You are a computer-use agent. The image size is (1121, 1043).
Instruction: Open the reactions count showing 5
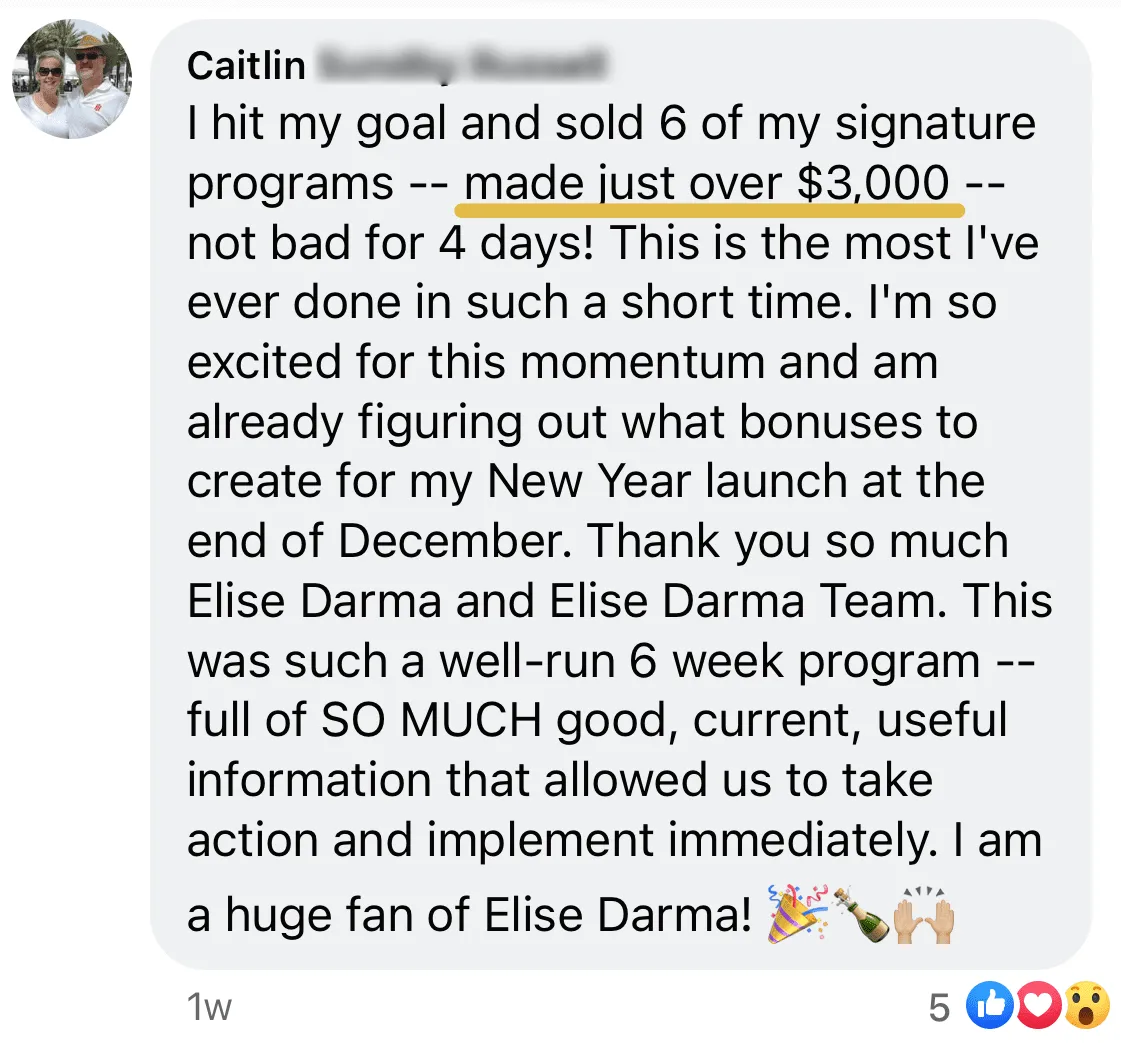939,1008
